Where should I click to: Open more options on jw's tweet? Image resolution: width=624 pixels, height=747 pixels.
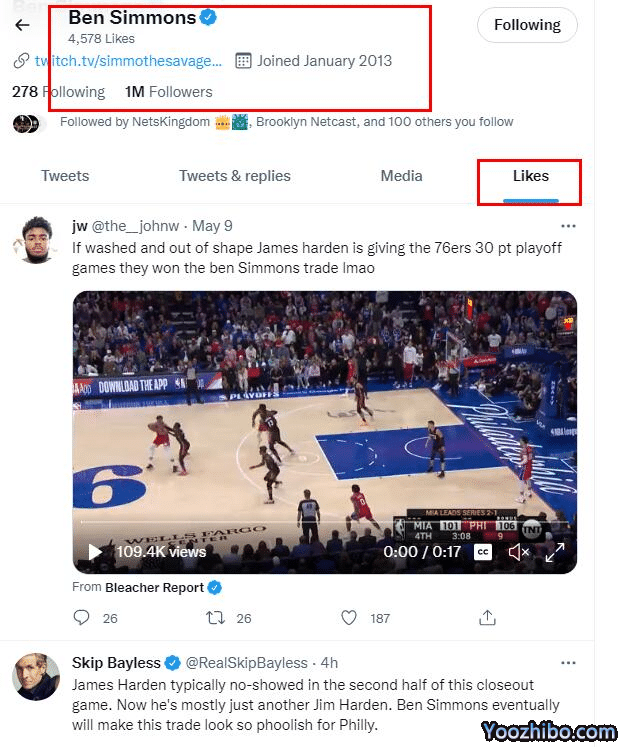[x=568, y=226]
